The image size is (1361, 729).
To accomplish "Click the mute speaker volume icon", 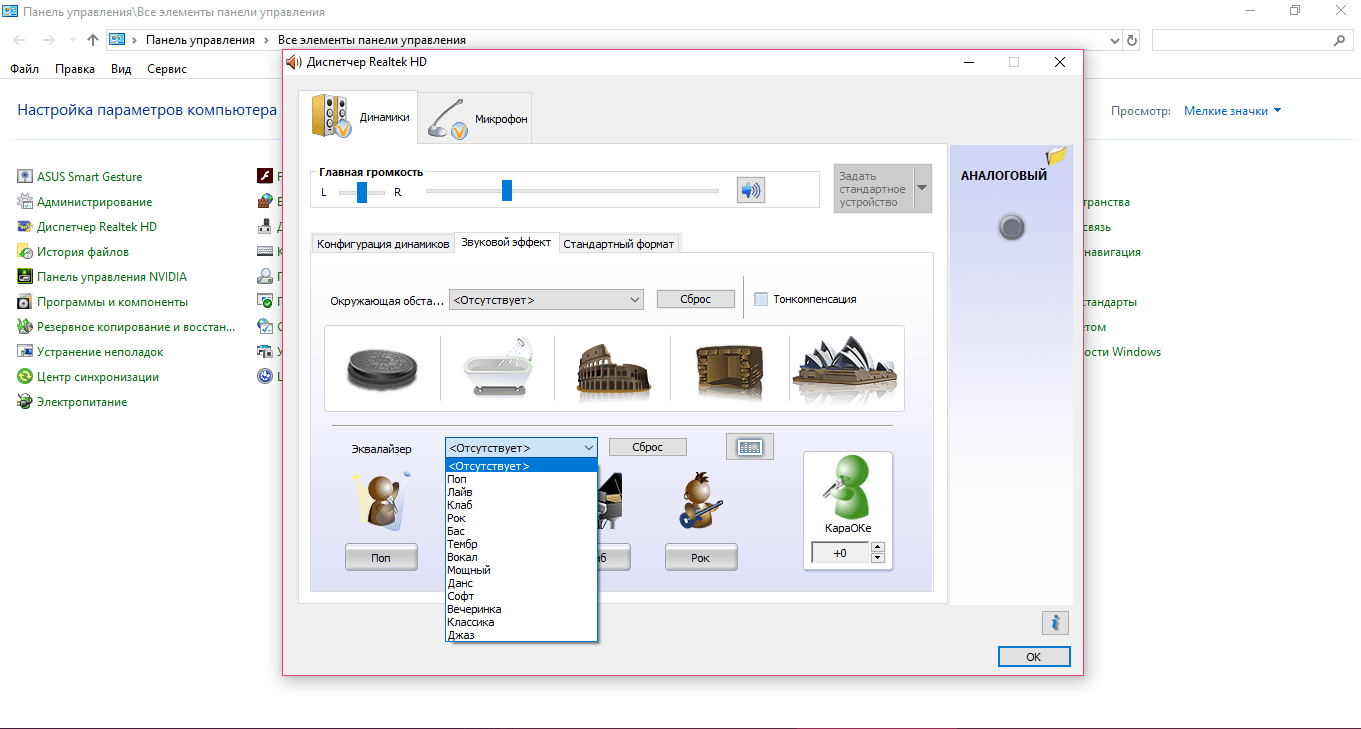I will click(x=751, y=190).
